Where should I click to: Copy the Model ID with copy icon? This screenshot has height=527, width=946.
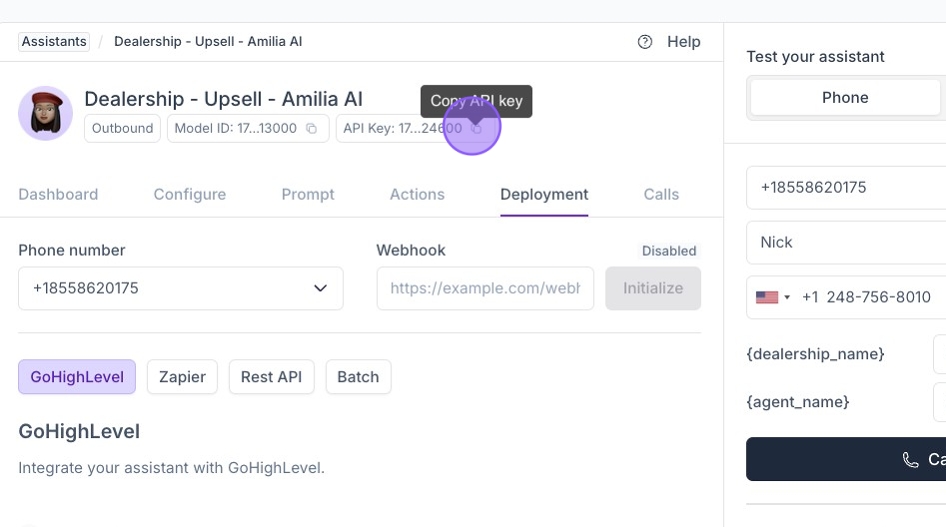(312, 129)
